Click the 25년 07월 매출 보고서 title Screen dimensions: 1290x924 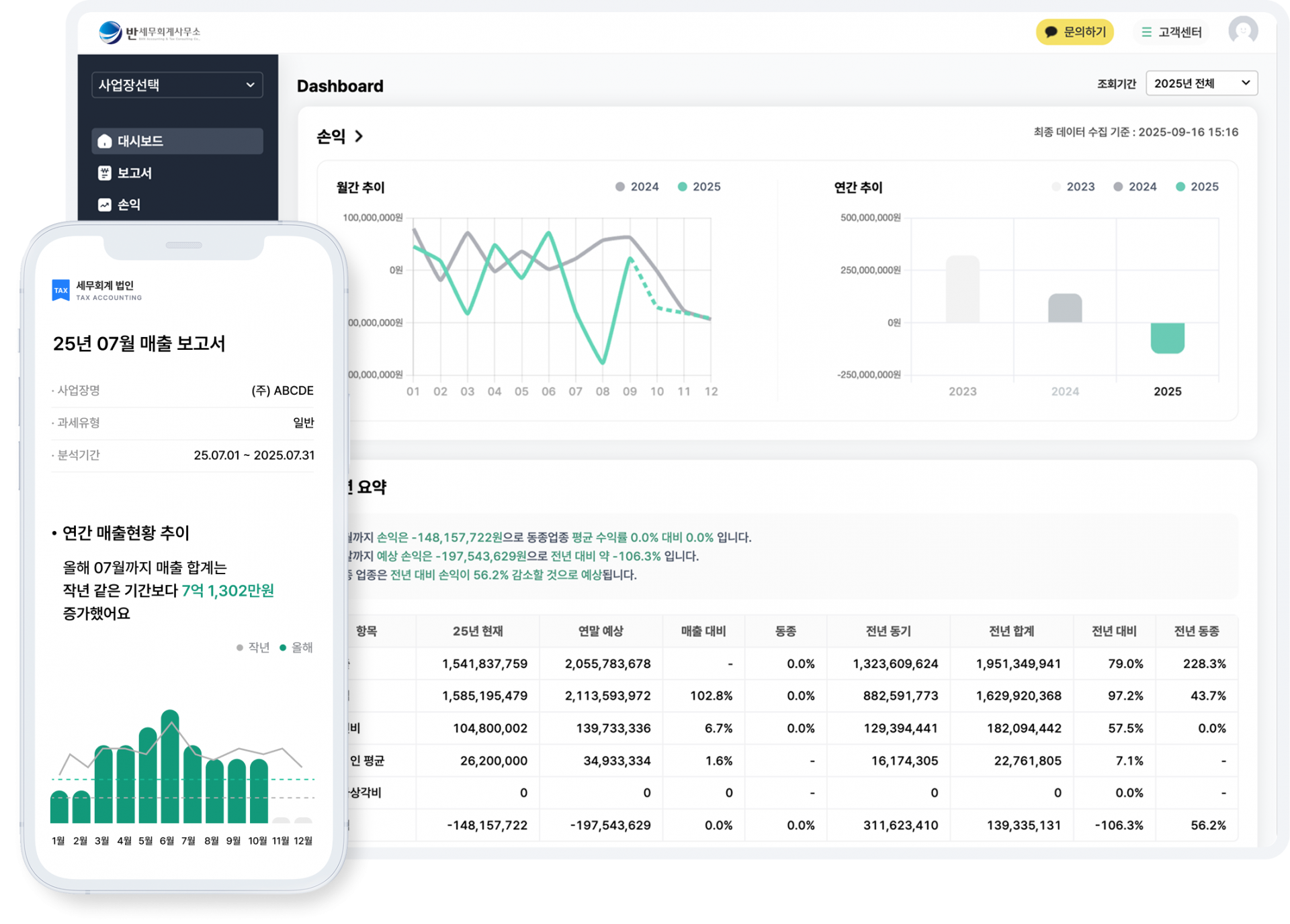point(139,344)
